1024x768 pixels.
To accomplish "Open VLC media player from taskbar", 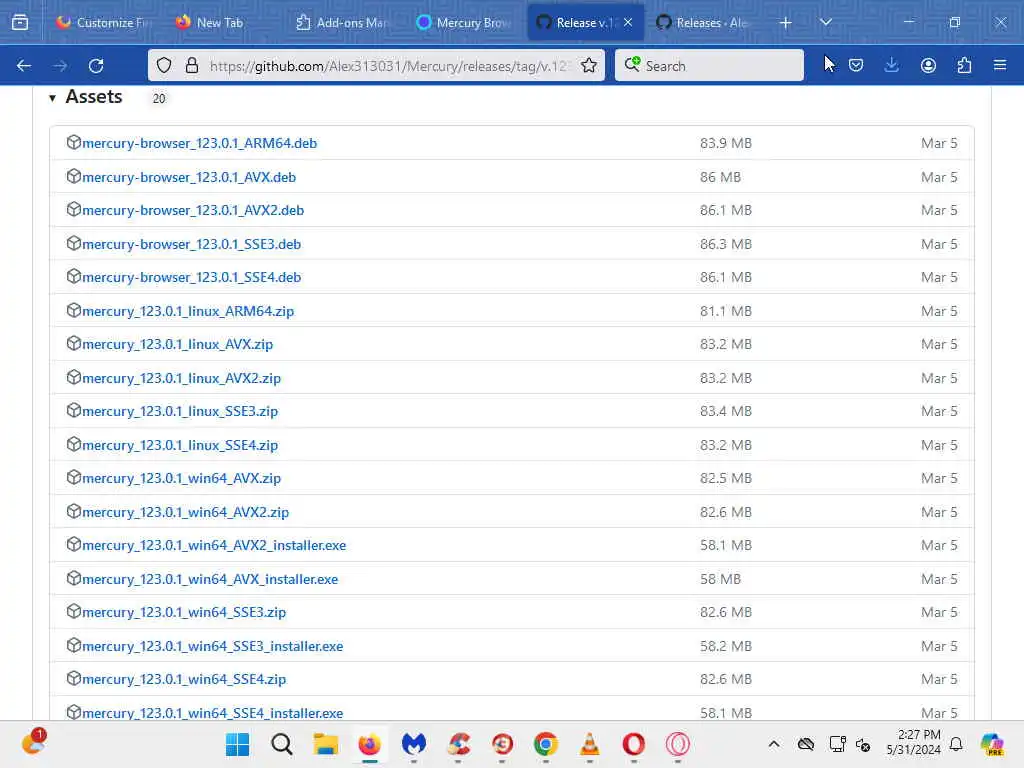I will (590, 744).
